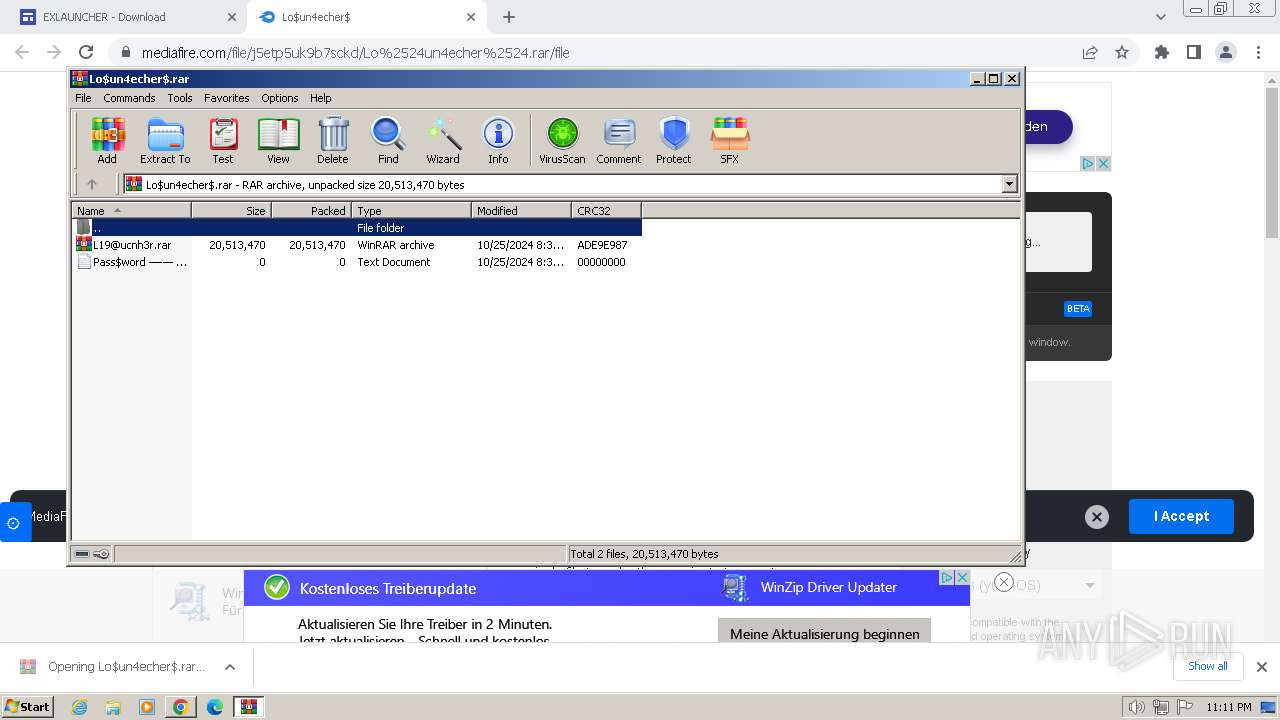Viewport: 1280px width, 720px height.
Task: Open the browser extensions puzzle icon
Action: click(1162, 52)
